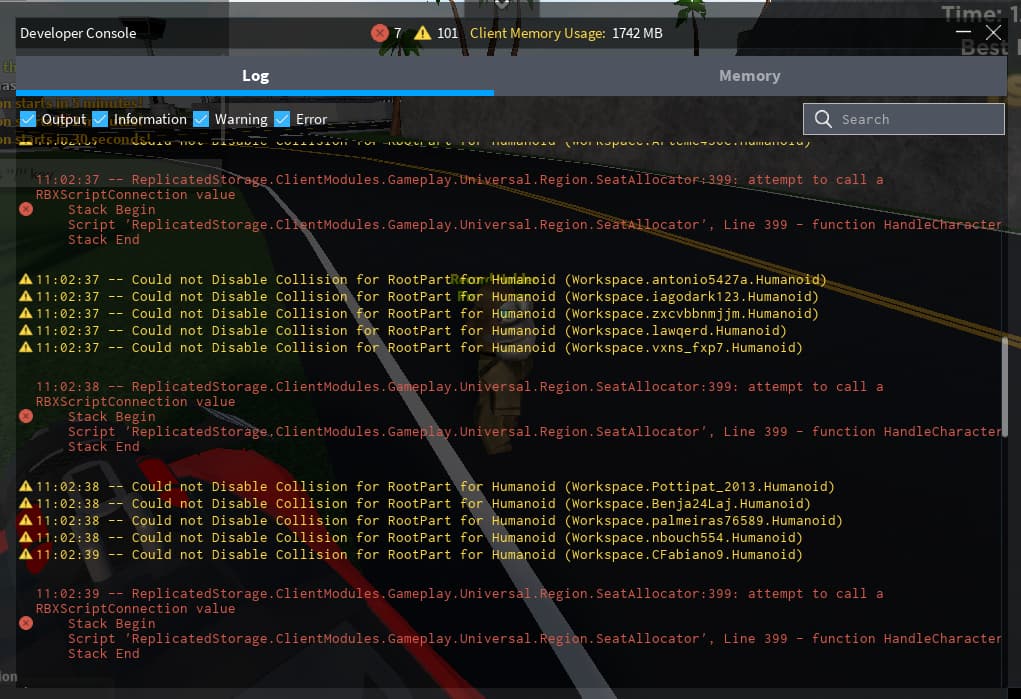Select warning text mentioning Workspace.nbouch554.Humanoid
Viewport: 1021px width, 699px height.
click(x=419, y=537)
